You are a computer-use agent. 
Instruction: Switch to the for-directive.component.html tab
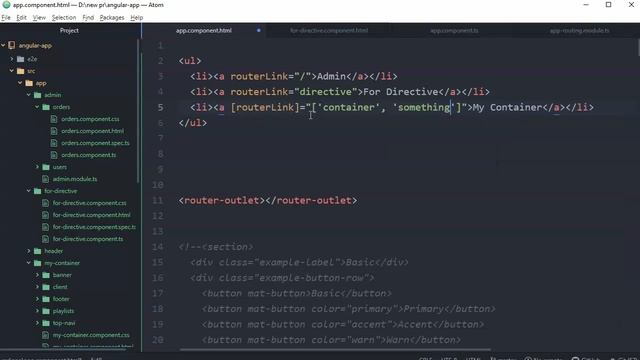(329, 30)
